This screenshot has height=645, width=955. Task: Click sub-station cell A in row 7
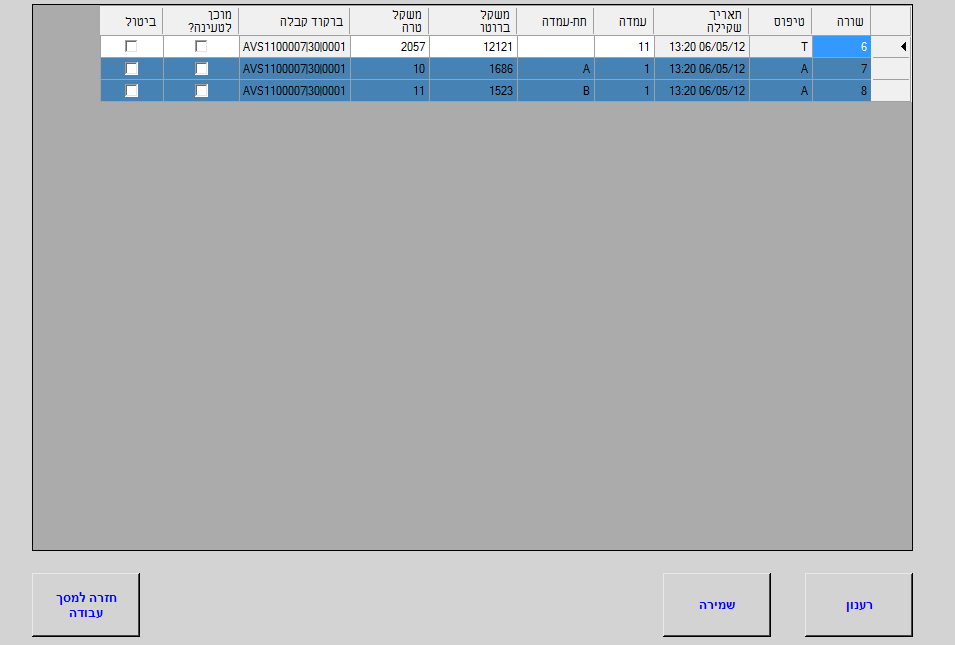[x=556, y=69]
